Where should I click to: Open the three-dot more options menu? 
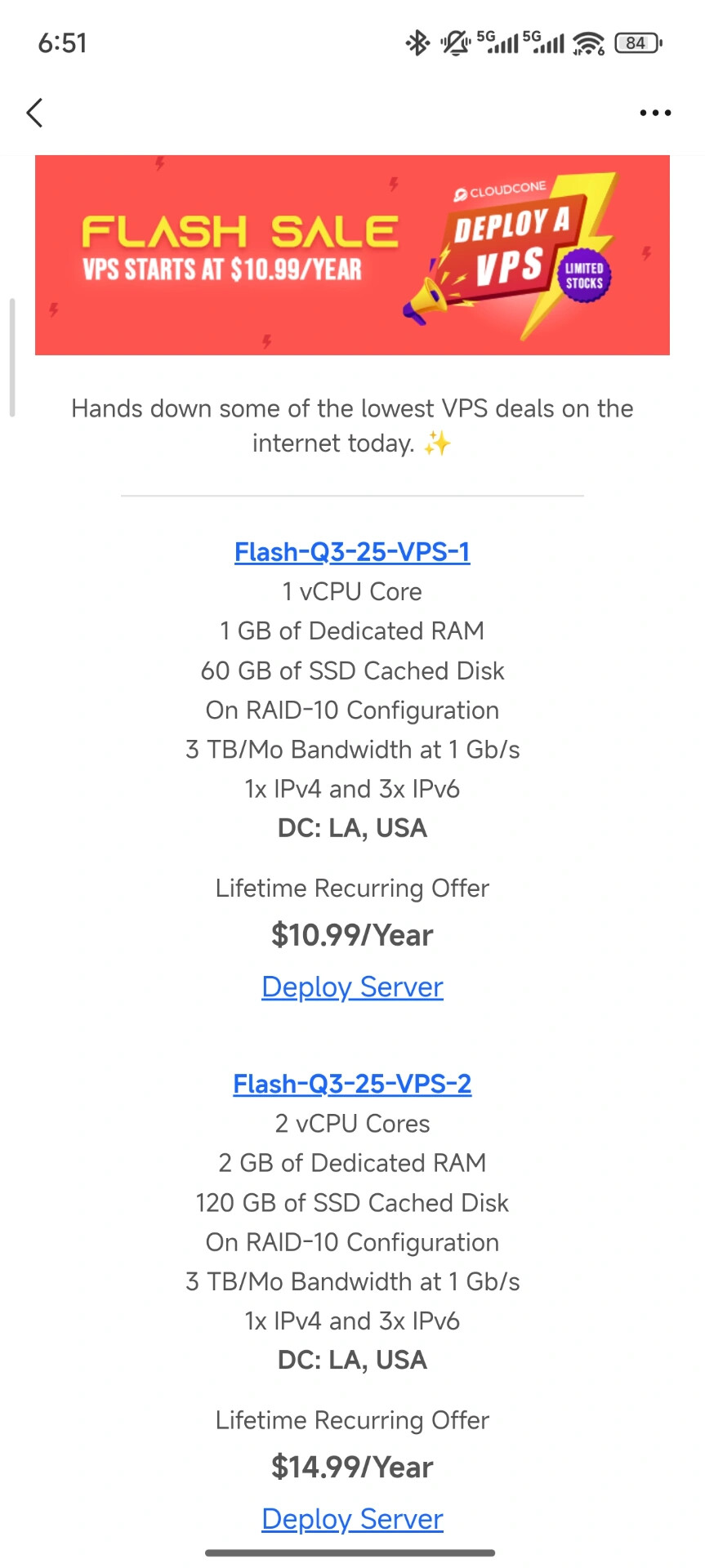pyautogui.click(x=655, y=113)
